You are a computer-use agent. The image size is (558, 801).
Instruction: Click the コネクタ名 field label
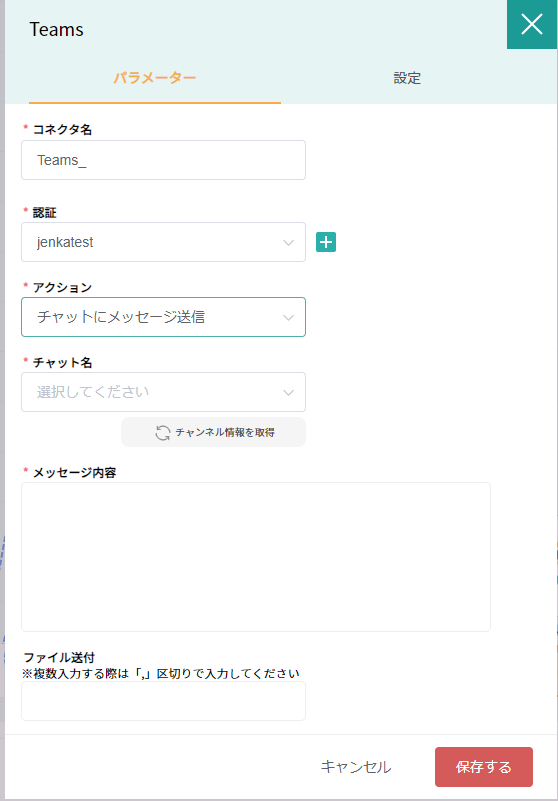[x=62, y=129]
